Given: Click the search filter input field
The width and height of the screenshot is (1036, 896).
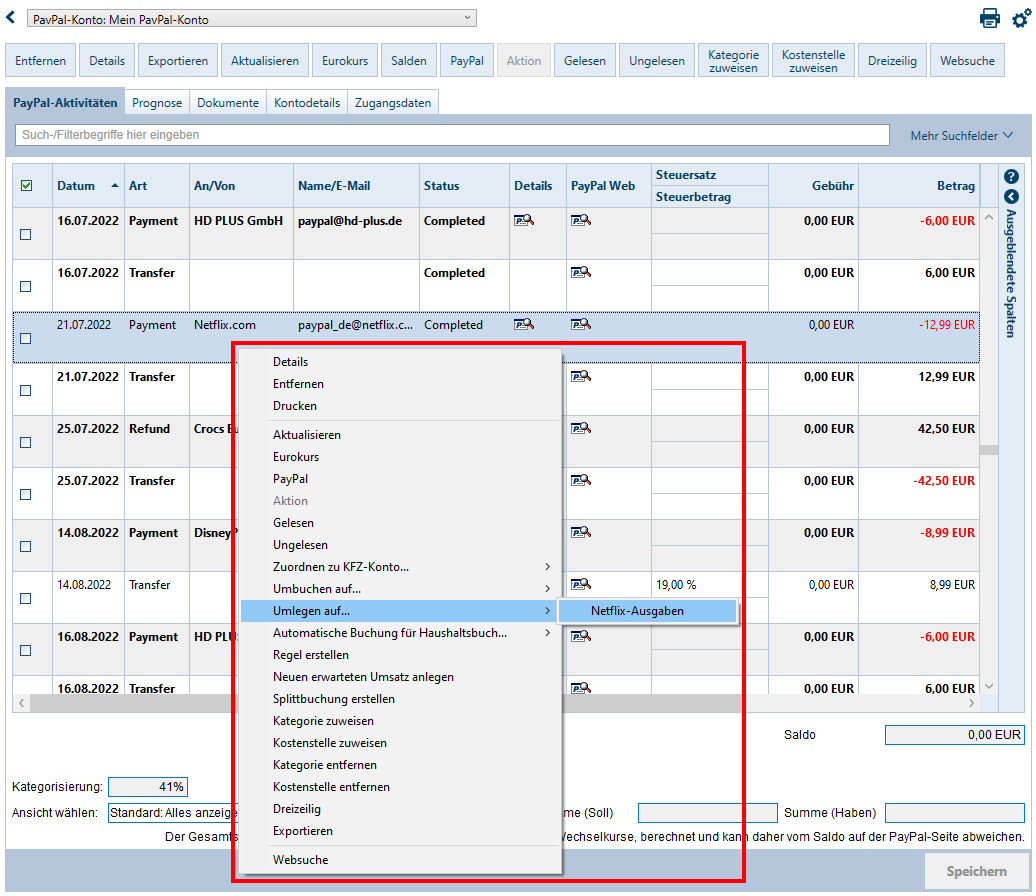Looking at the screenshot, I should tap(452, 135).
